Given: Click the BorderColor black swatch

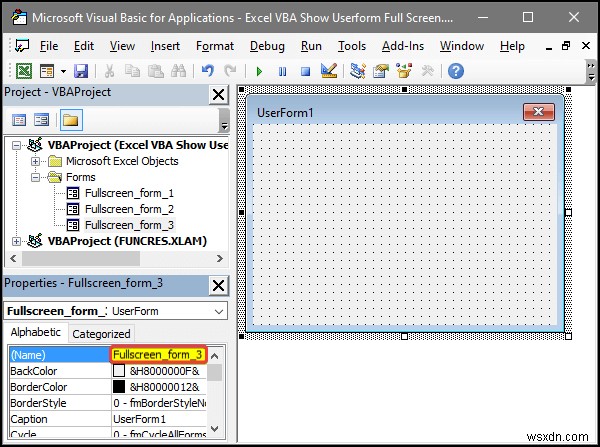Looking at the screenshot, I should (x=119, y=387).
